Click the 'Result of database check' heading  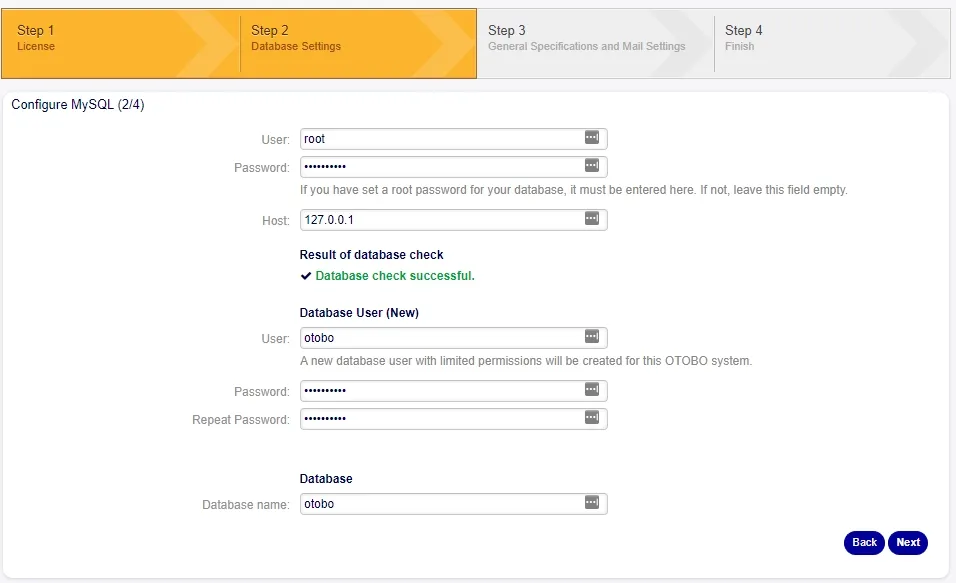tap(371, 255)
